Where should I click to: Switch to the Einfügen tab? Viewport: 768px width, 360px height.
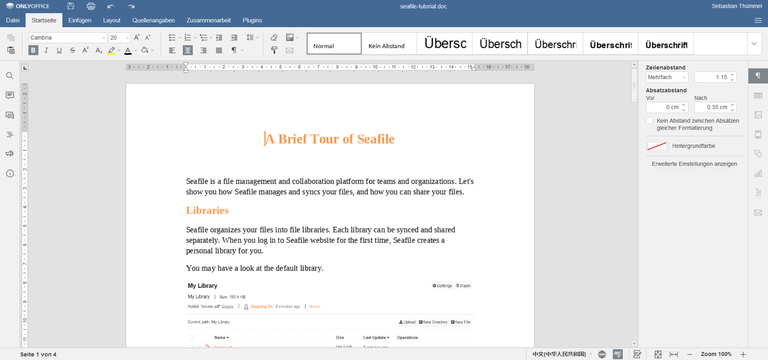(80, 20)
